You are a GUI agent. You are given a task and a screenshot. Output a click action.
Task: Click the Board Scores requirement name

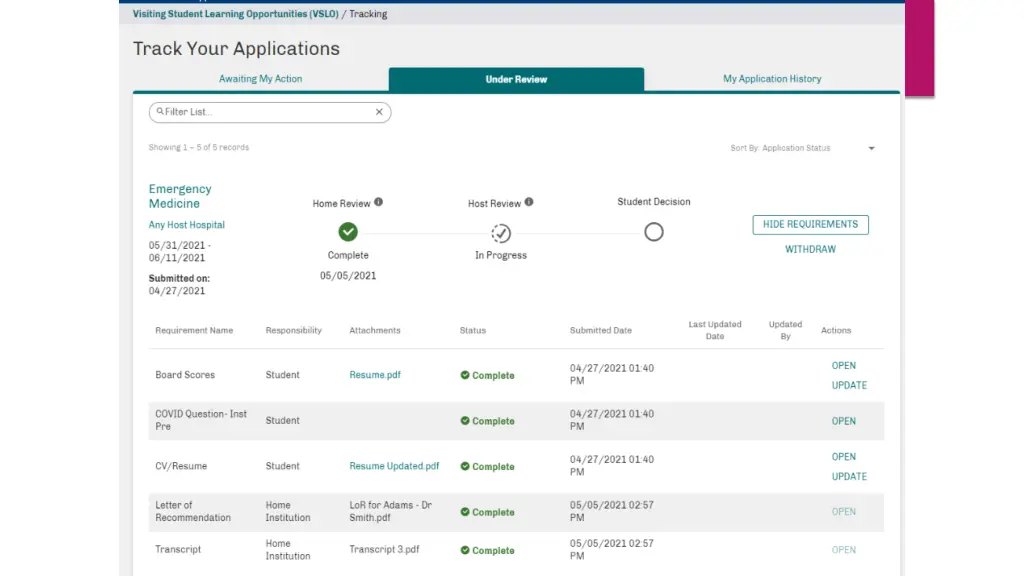tap(185, 375)
